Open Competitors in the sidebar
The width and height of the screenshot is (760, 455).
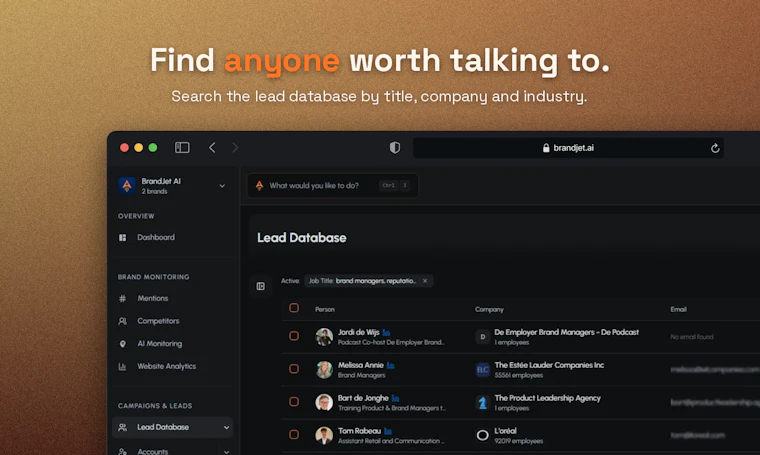pyautogui.click(x=158, y=321)
